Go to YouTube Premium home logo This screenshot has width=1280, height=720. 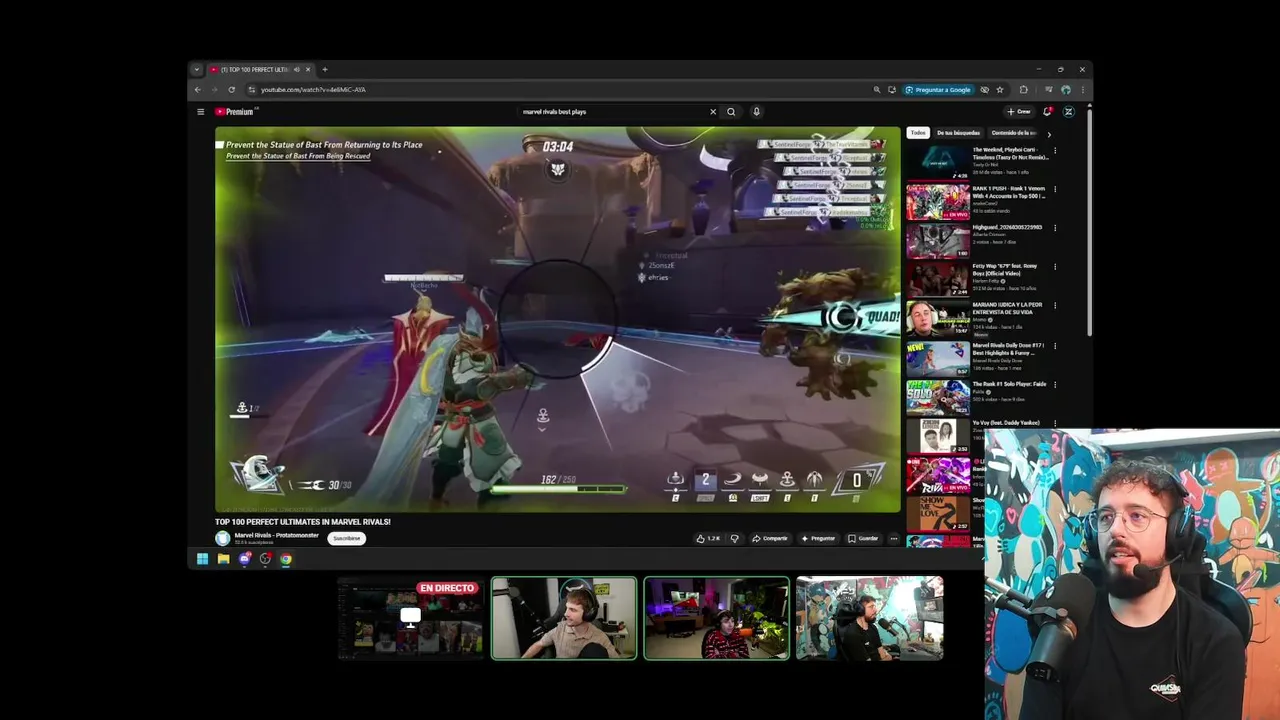click(236, 112)
